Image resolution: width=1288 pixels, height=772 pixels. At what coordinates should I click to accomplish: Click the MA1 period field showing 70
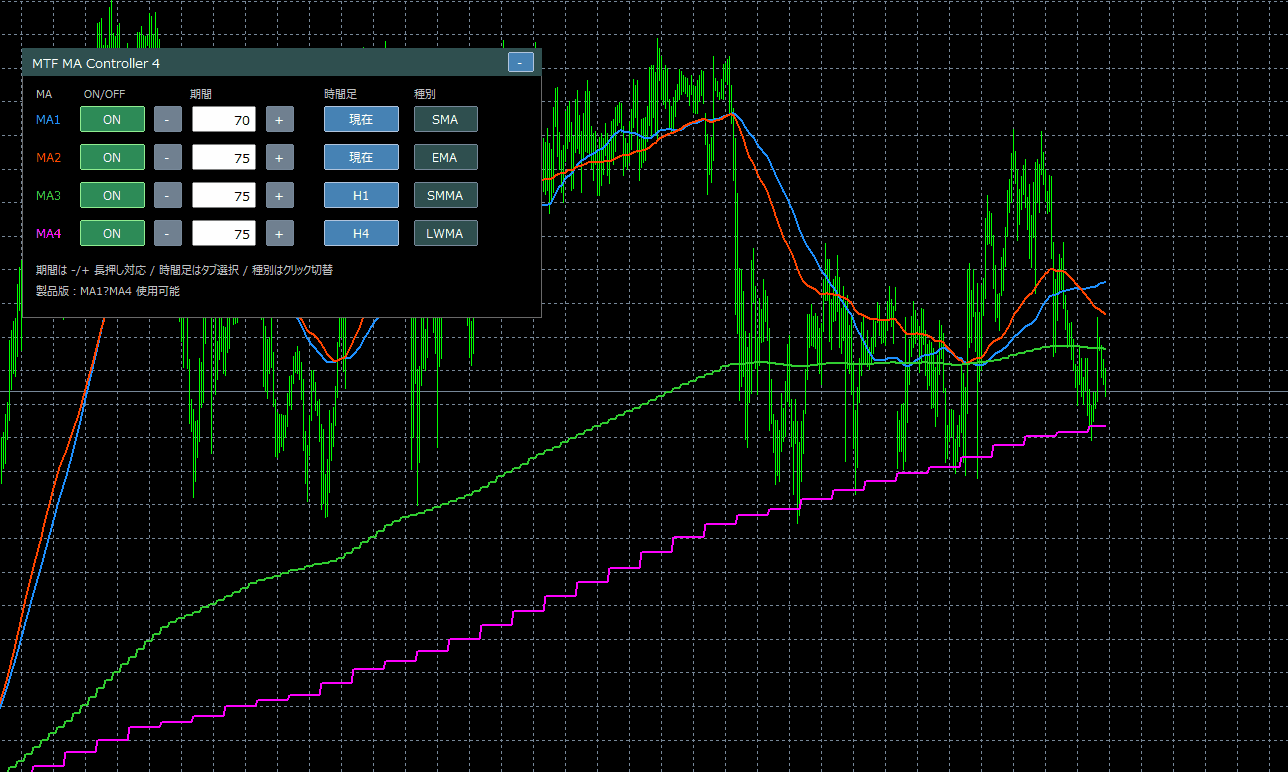click(x=224, y=119)
